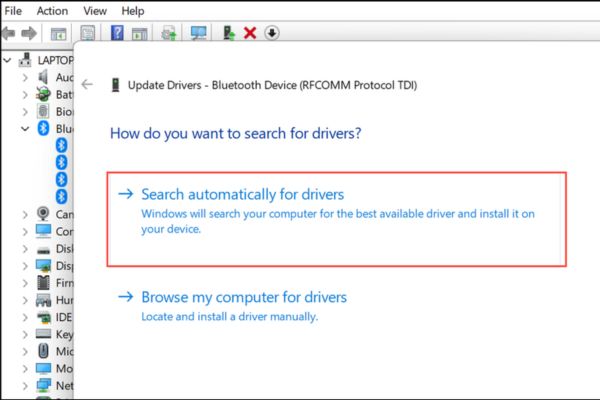Viewport: 600px width, 400px height.
Task: Select the Cameras webcam icon
Action: [x=43, y=214]
